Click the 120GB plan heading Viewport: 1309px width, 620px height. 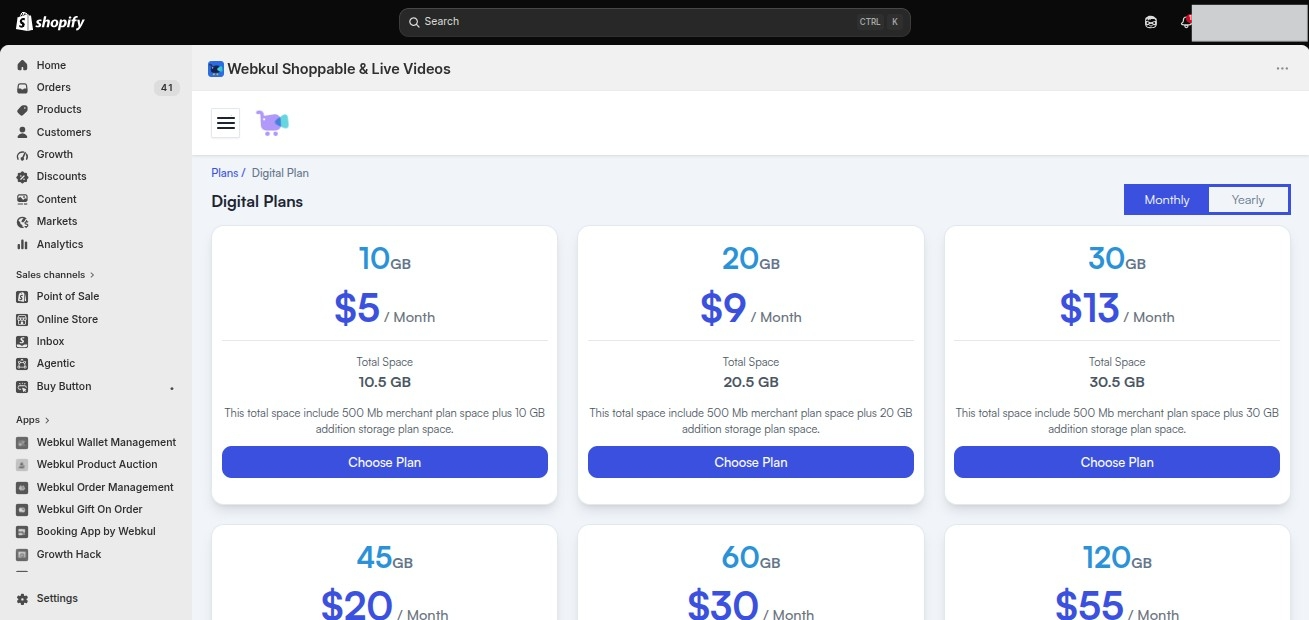1117,557
